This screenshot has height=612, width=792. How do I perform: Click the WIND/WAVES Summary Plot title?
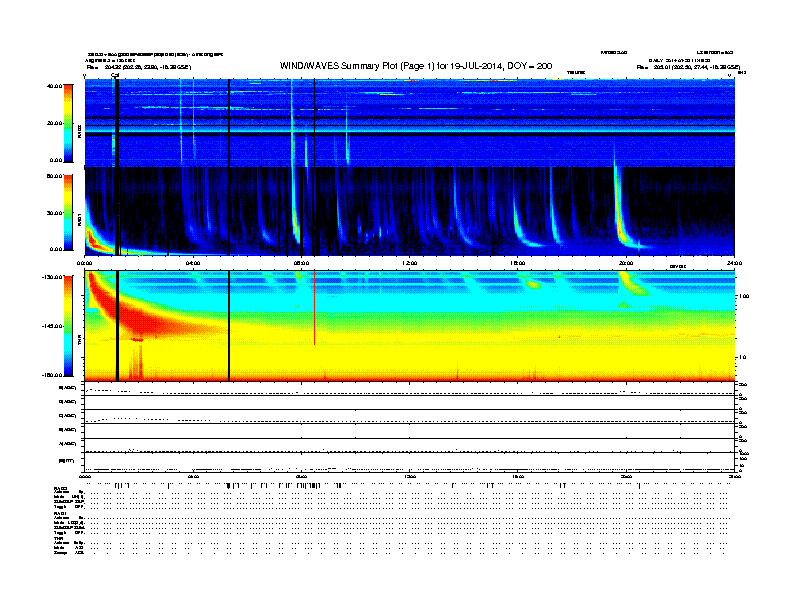(x=416, y=66)
